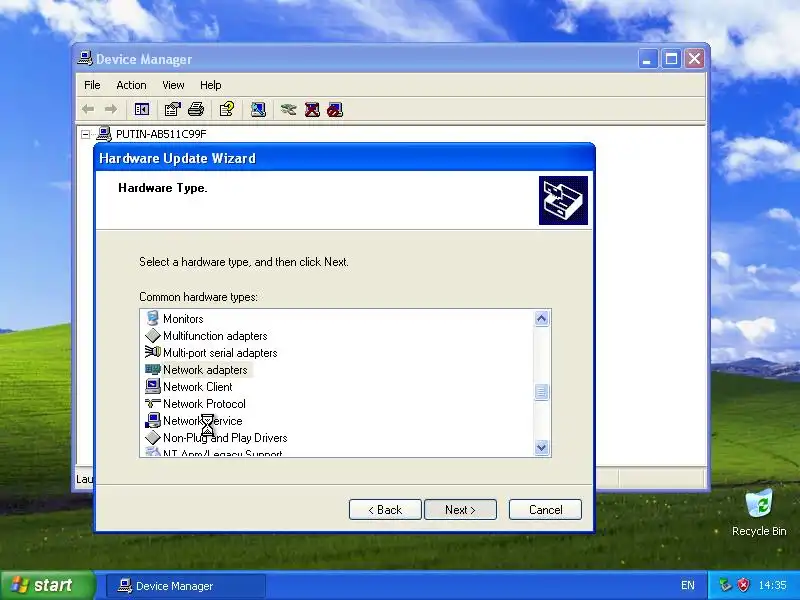This screenshot has height=600, width=800.
Task: Select Monitors hardware type
Action: point(183,319)
